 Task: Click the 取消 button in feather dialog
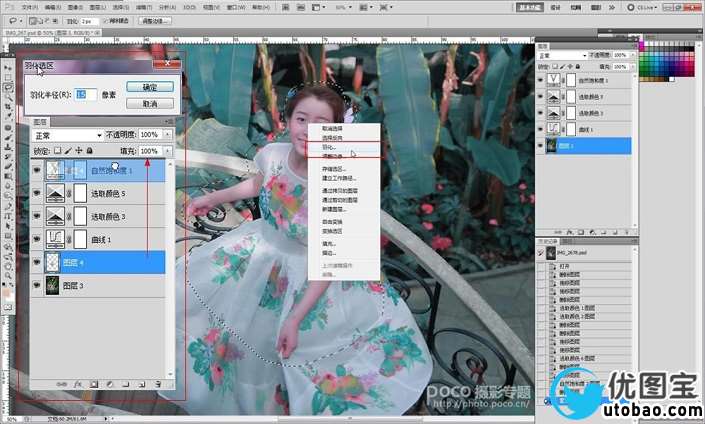tap(150, 103)
